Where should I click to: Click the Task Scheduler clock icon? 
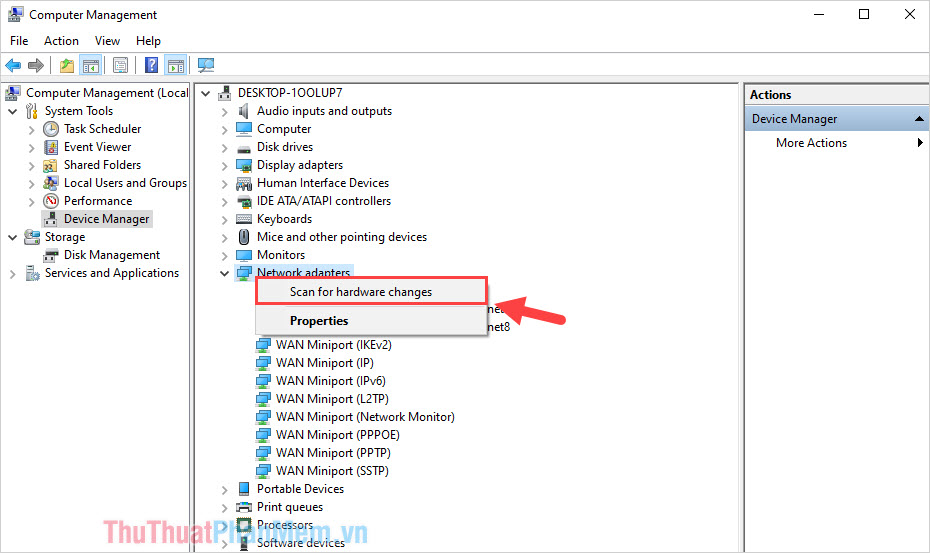[51, 129]
